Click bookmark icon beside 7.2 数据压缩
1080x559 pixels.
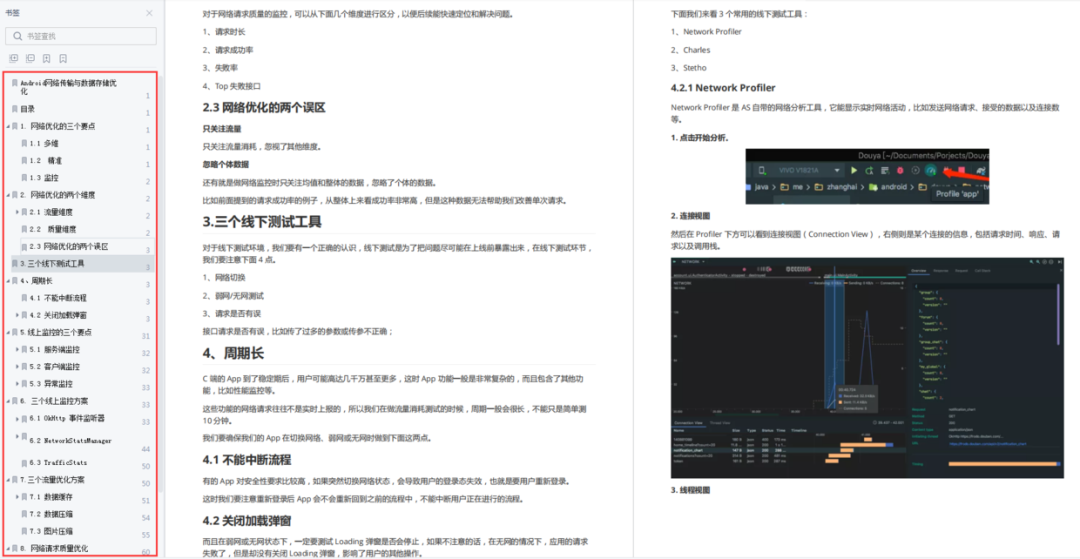coord(24,514)
